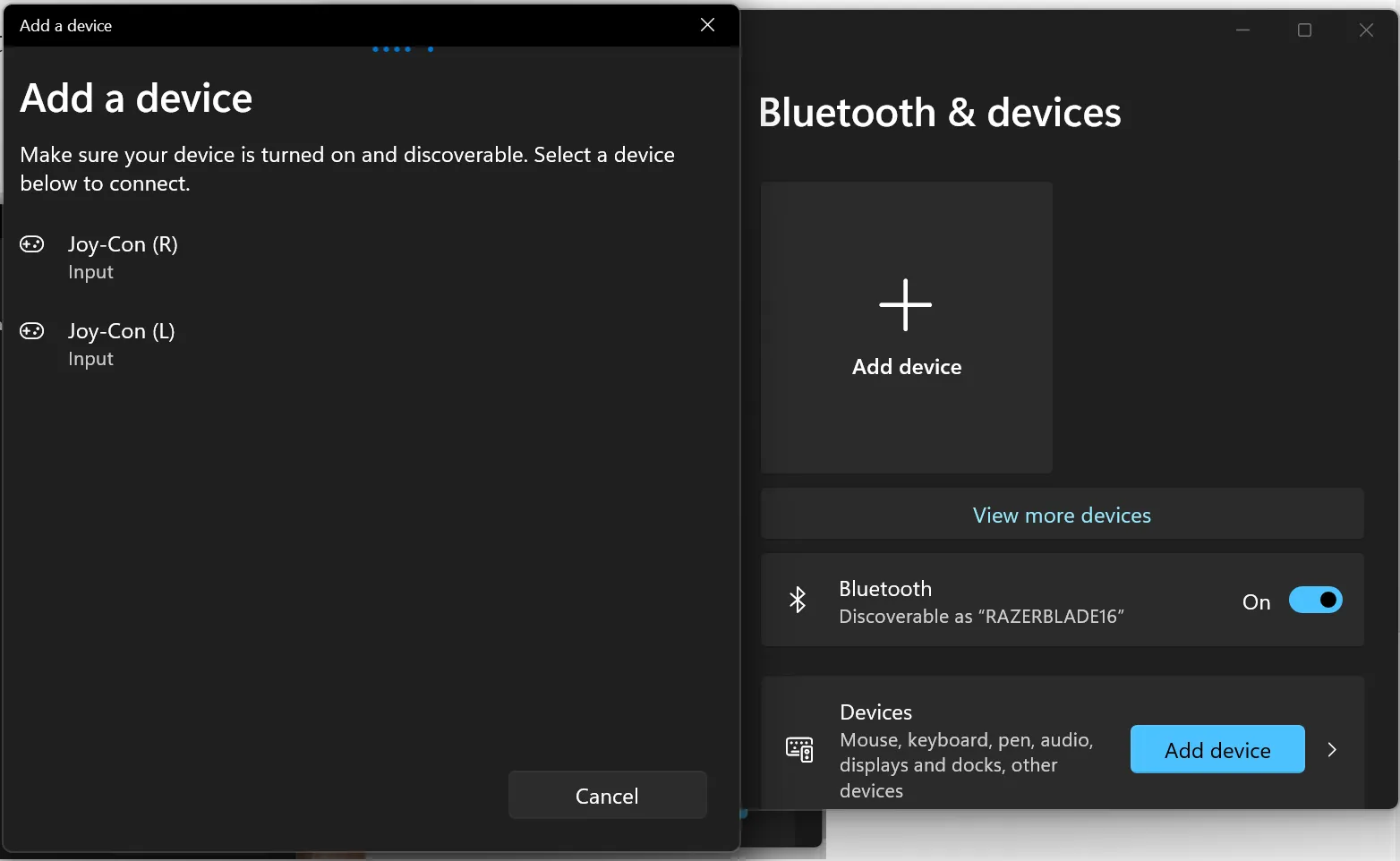Viewport: 1400px width, 861px height.
Task: Close the Add a device dialog
Action: pyautogui.click(x=707, y=25)
